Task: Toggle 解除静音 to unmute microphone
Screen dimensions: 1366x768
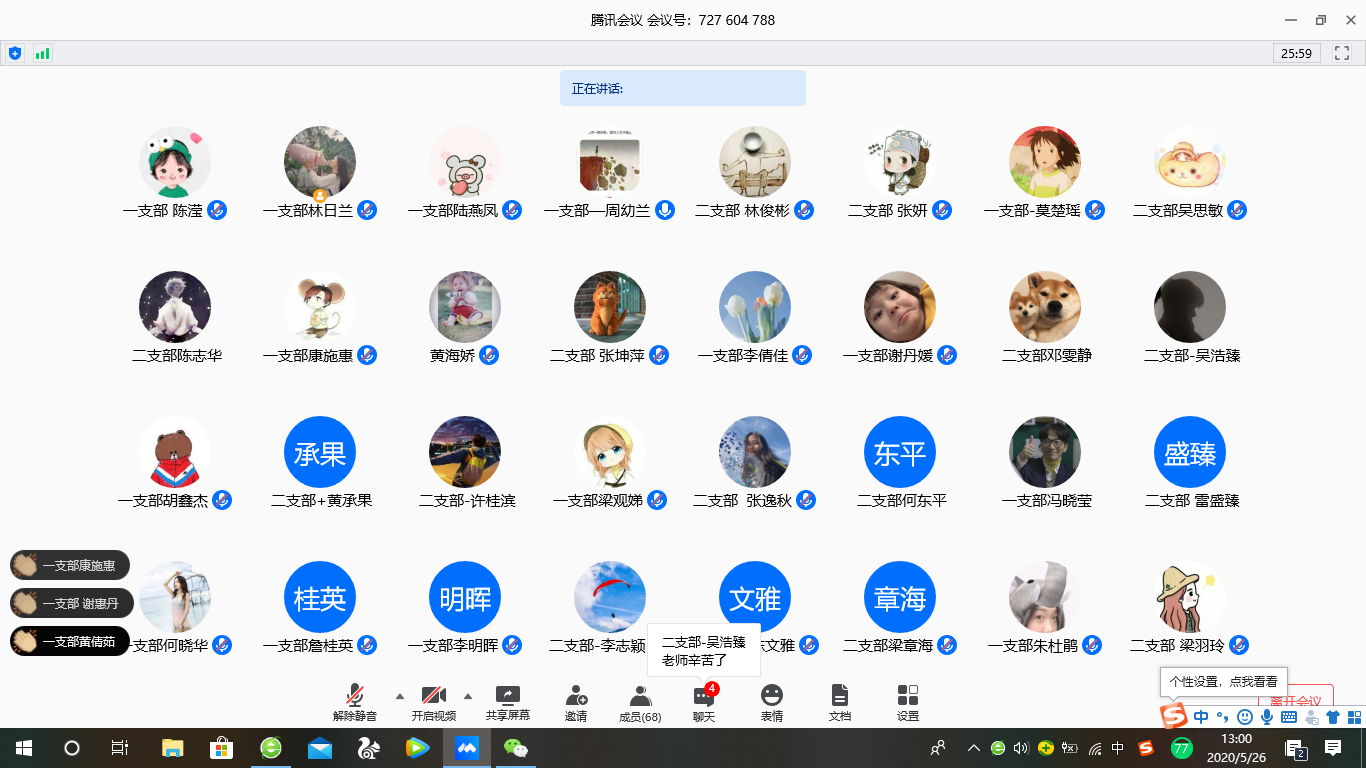Action: (355, 703)
